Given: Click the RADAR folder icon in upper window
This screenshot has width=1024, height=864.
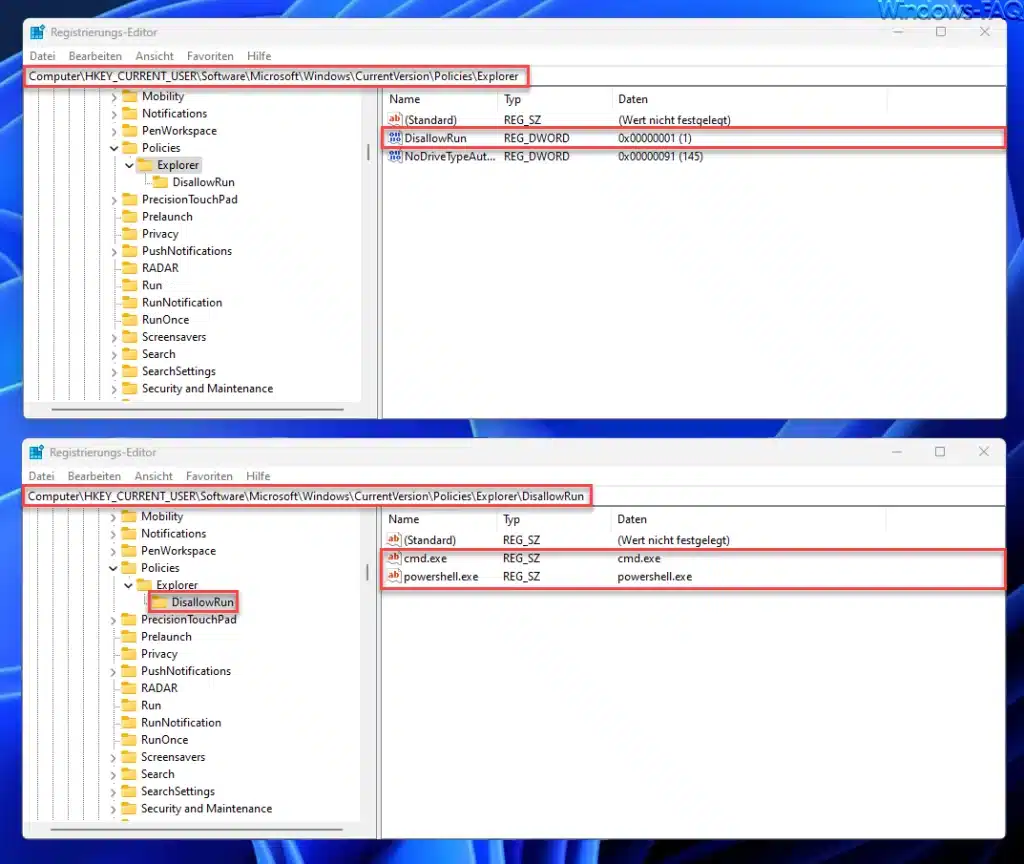Looking at the screenshot, I should point(130,268).
